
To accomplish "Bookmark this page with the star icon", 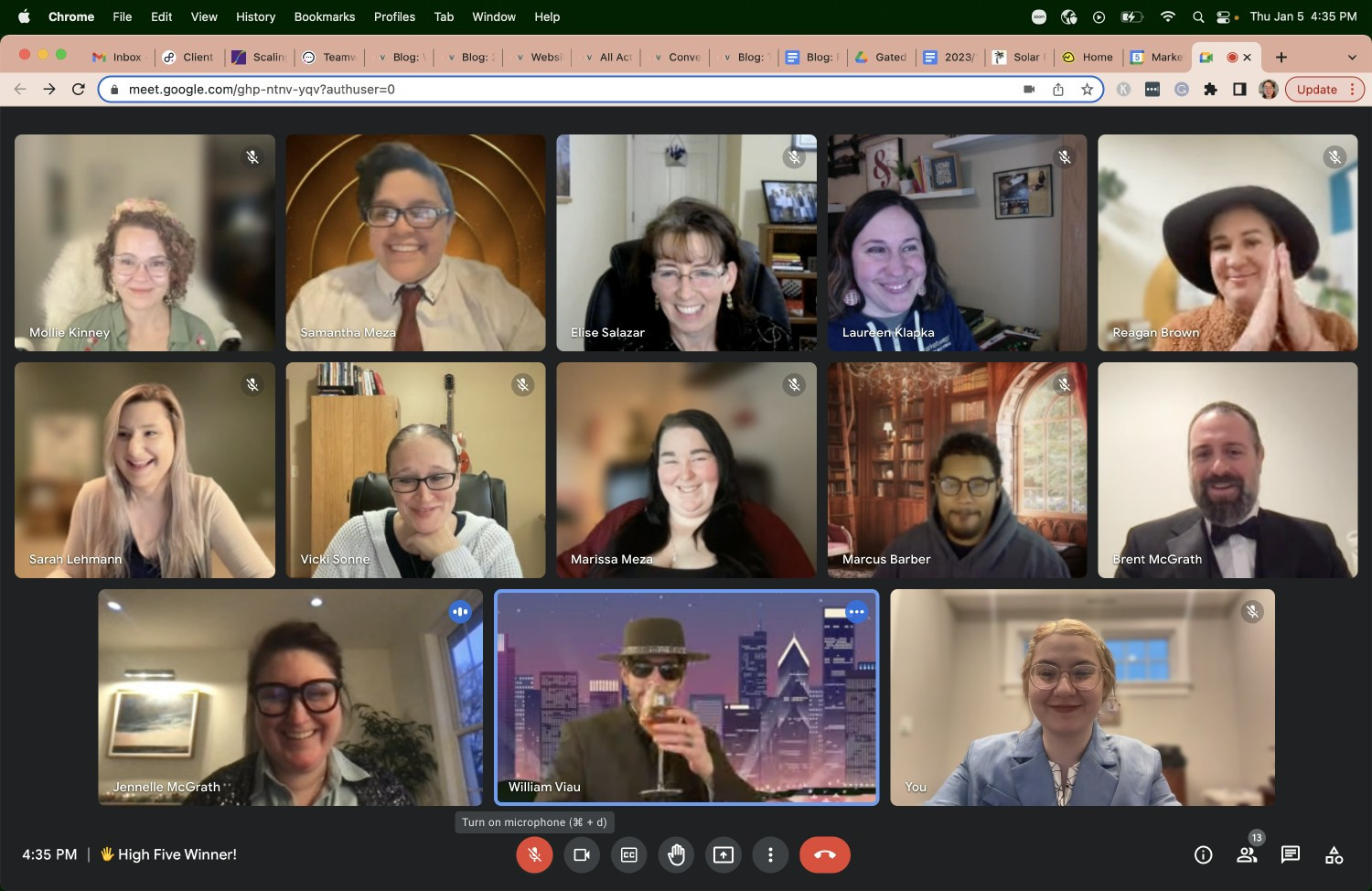I will [1087, 89].
